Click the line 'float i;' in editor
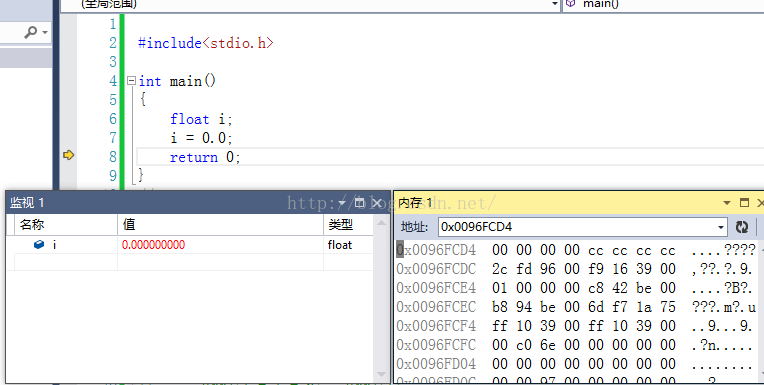The height and width of the screenshot is (385, 764). [x=201, y=119]
